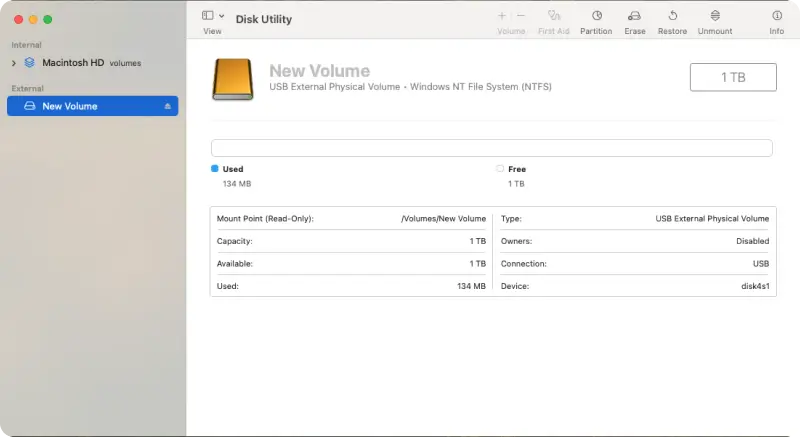Click the Type value USB External Physical Volume
Screen dimensions: 800x437
tap(712, 219)
